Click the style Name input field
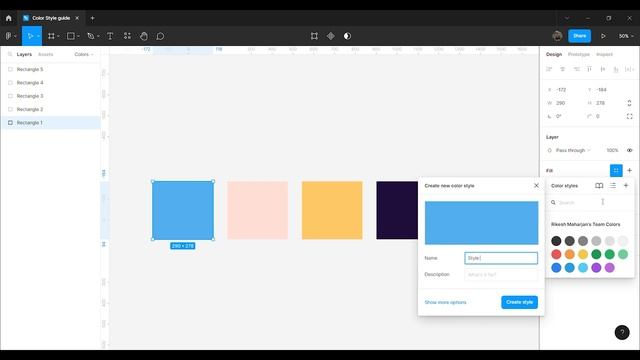640x360 pixels. (501, 258)
